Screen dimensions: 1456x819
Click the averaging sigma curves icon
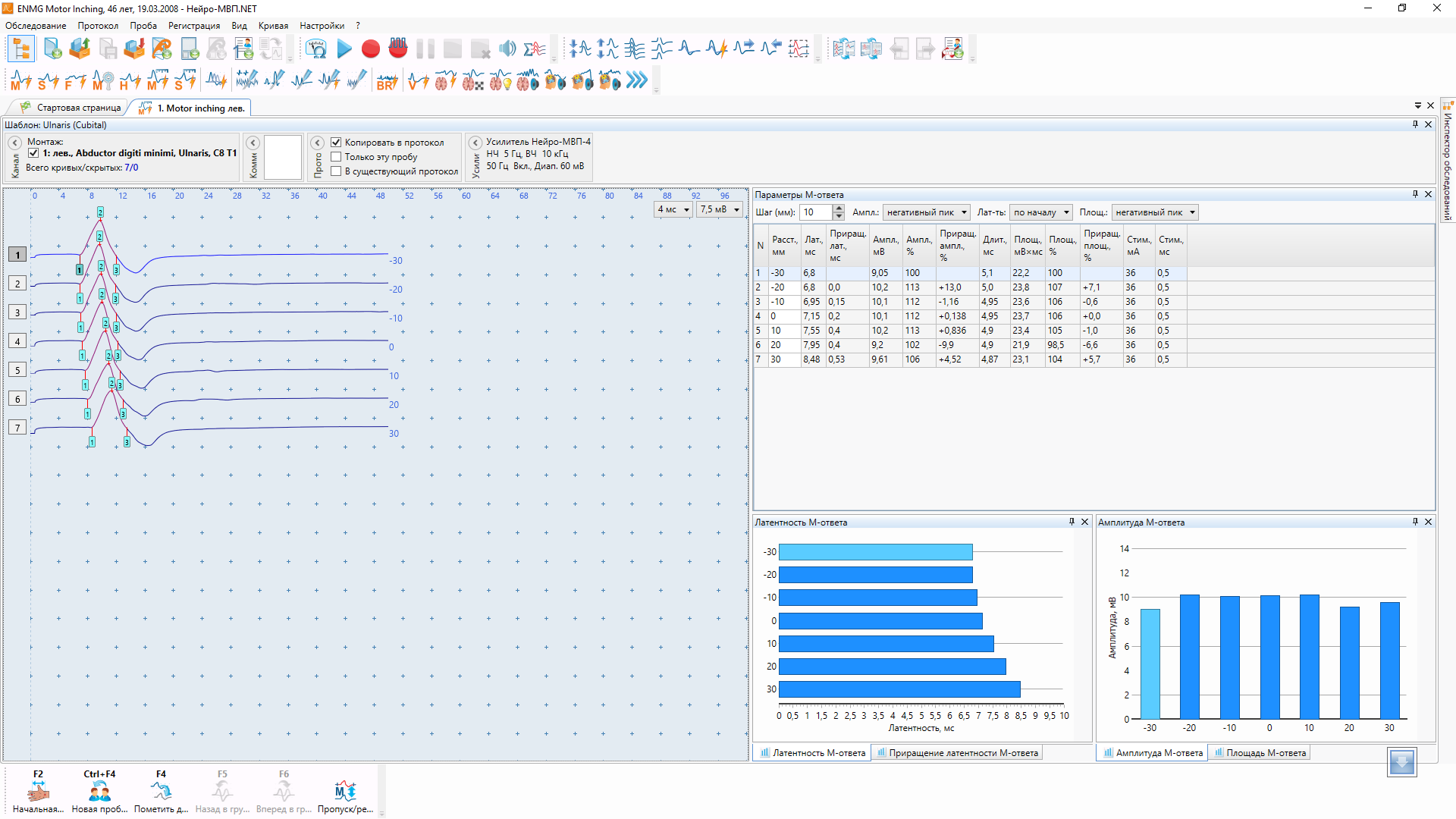pyautogui.click(x=535, y=49)
